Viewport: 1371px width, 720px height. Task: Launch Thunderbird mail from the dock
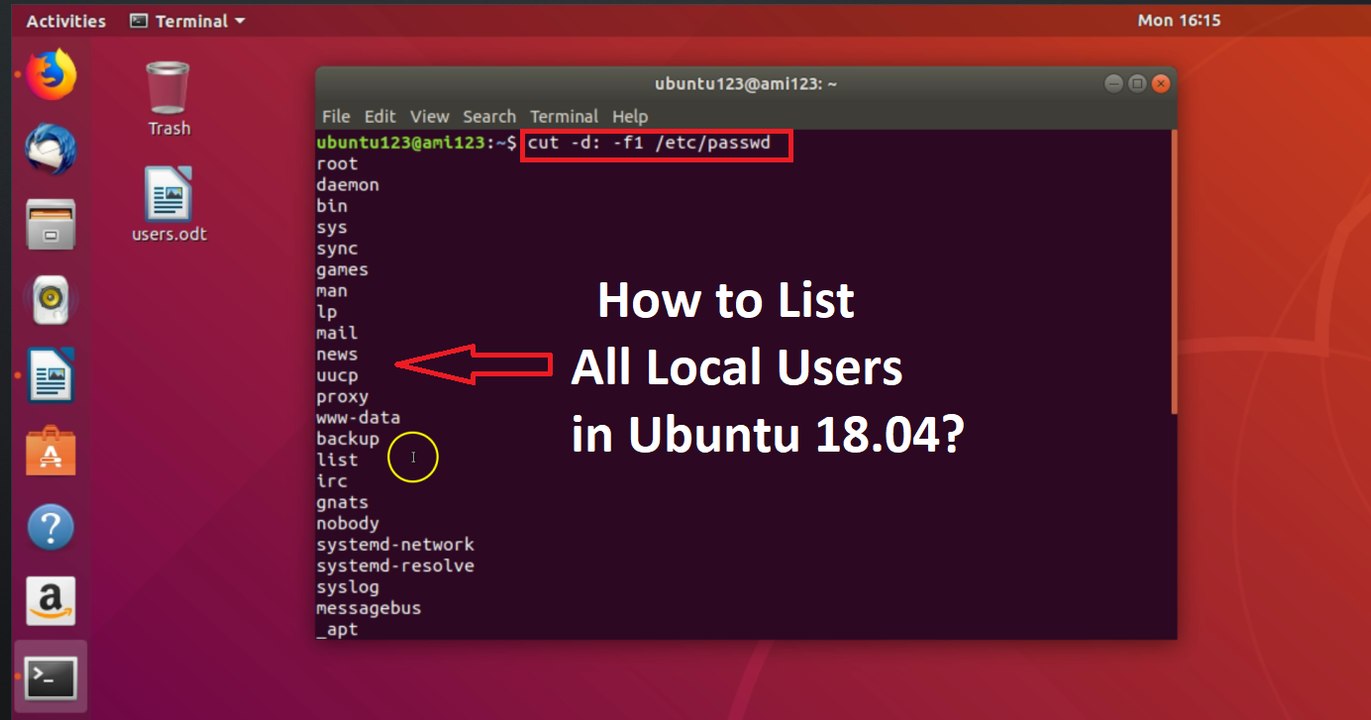point(51,150)
